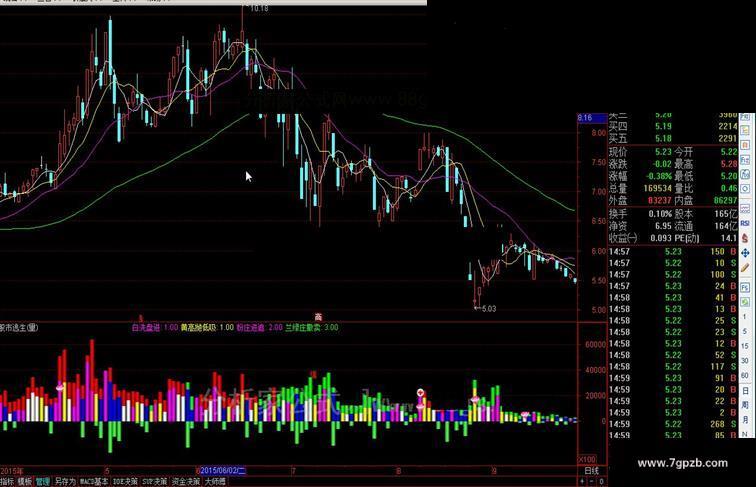This screenshot has height=487, width=756.
Task: Click the red S icon in sidebar
Action: pos(745,238)
